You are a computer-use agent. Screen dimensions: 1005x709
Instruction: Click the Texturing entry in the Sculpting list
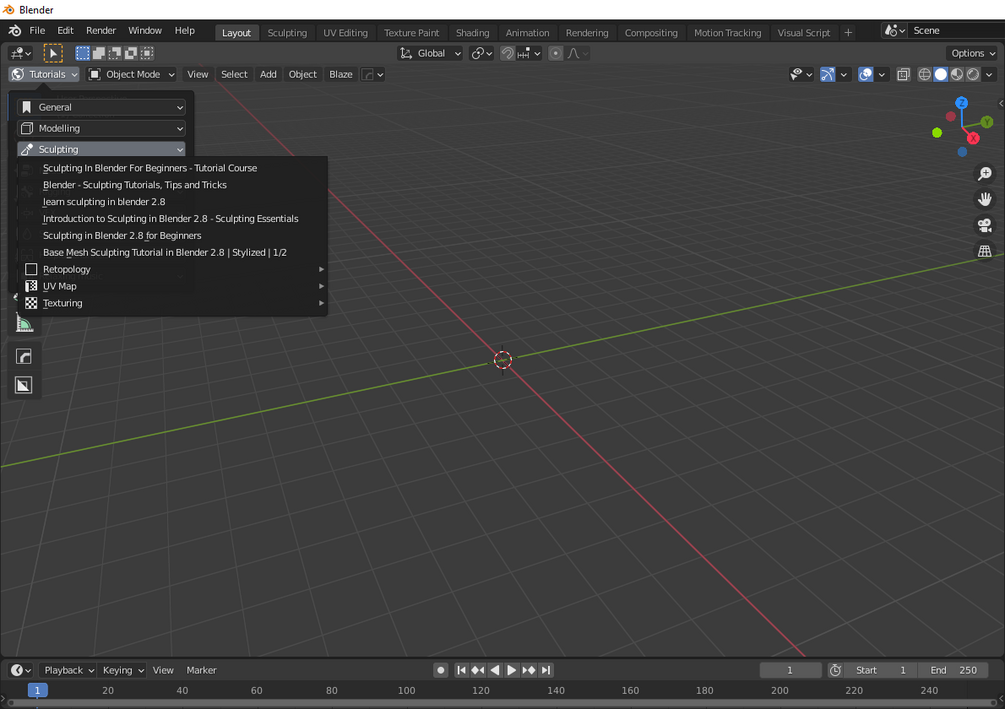(172, 303)
